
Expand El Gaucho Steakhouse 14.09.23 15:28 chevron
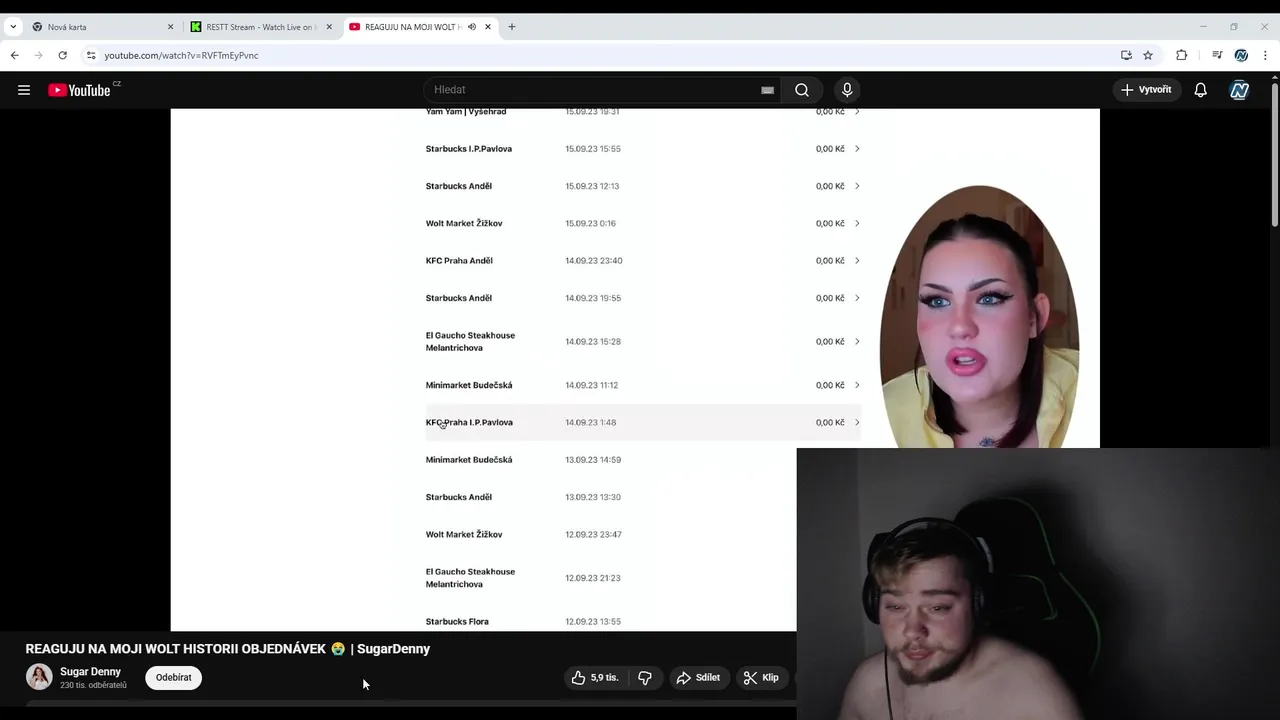[857, 342]
